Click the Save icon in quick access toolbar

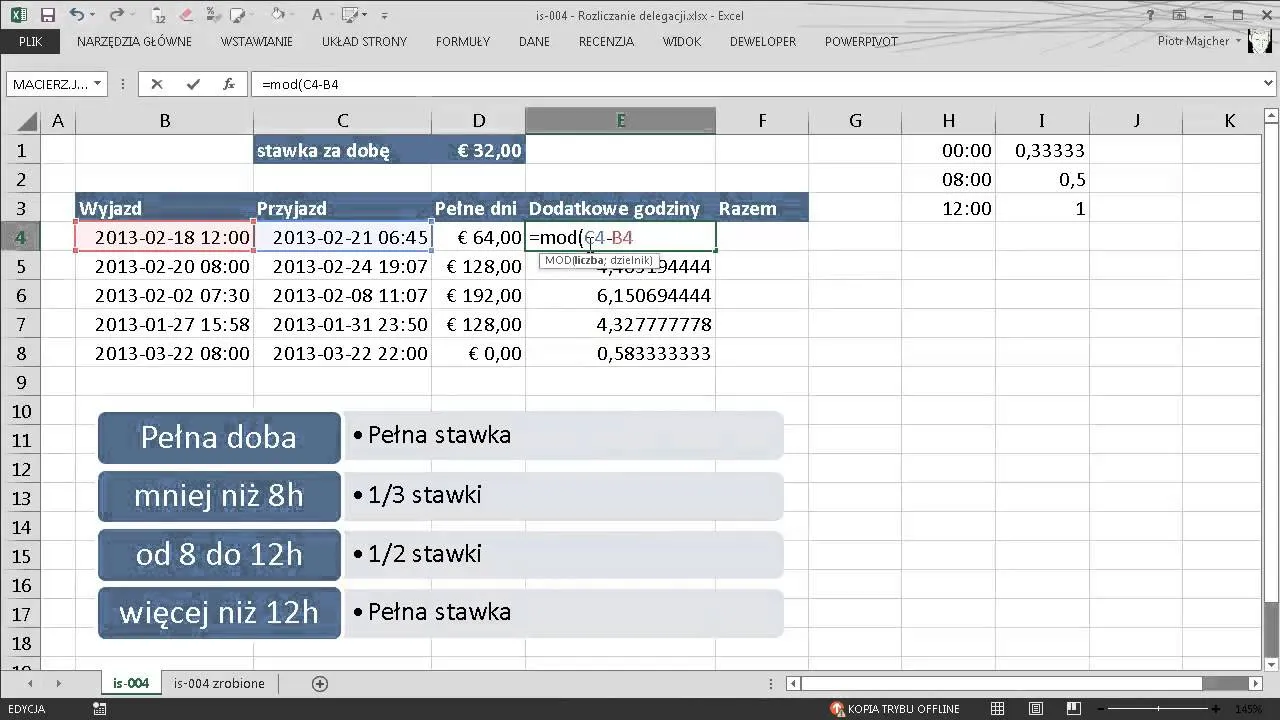tap(48, 15)
